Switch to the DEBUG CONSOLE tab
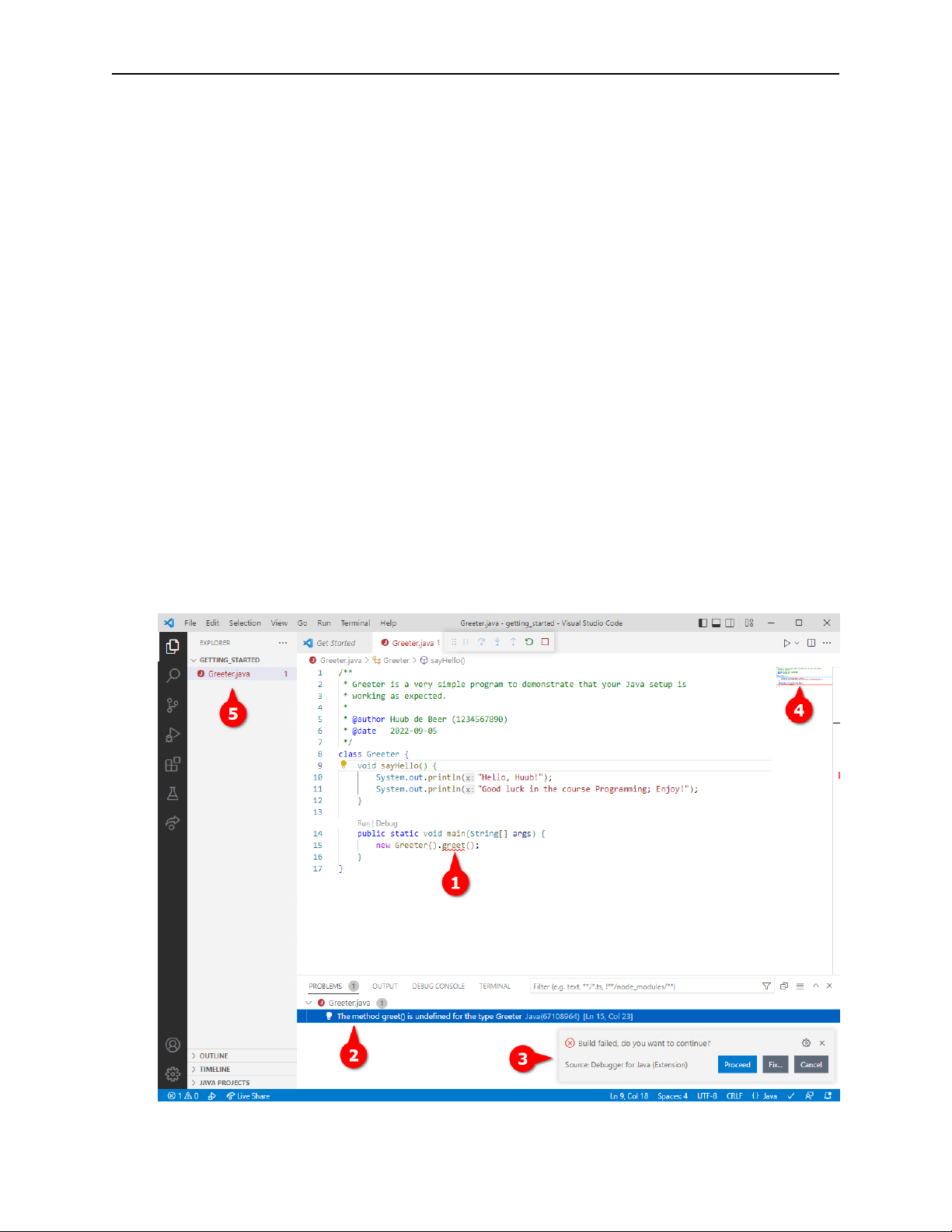 point(438,986)
